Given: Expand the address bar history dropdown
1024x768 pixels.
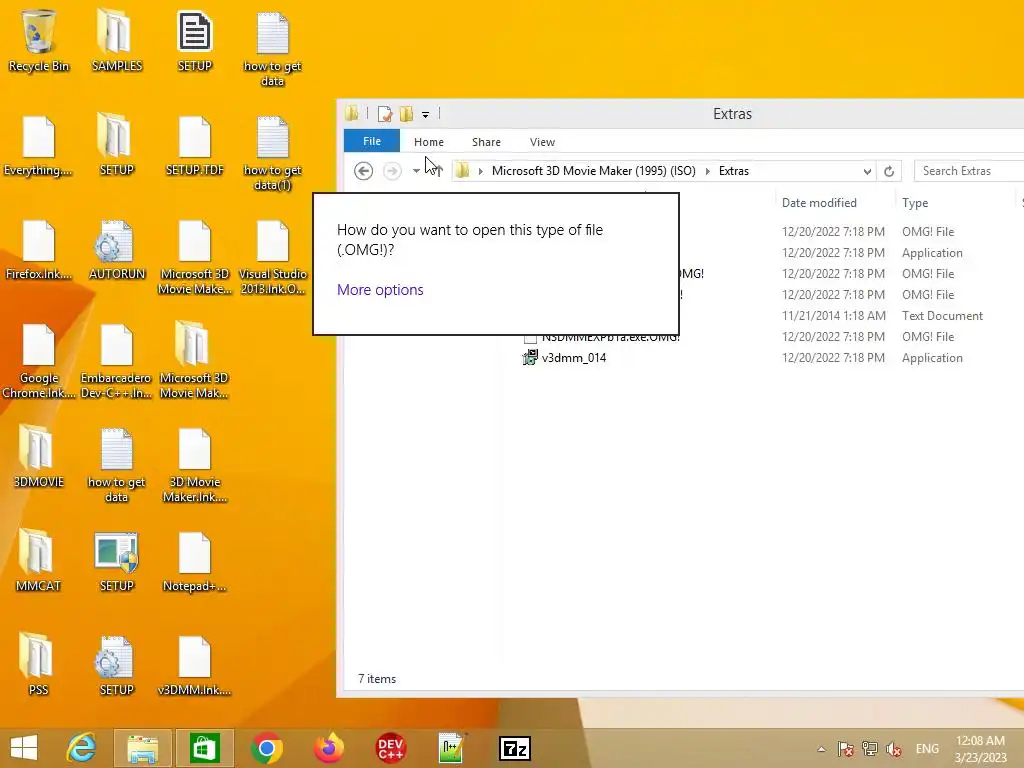Looking at the screenshot, I should click(867, 171).
